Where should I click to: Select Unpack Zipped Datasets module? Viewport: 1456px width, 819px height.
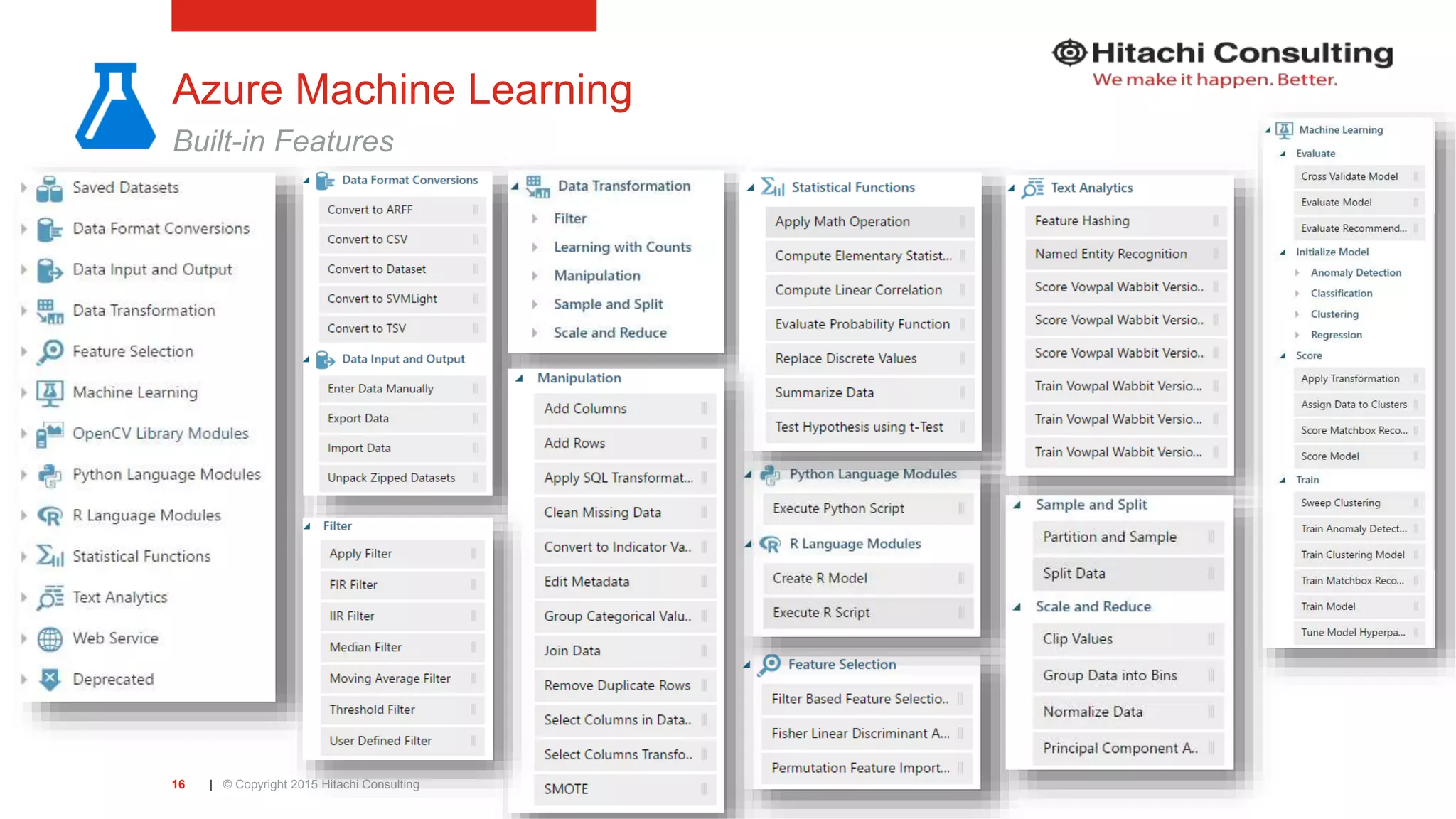pos(402,478)
